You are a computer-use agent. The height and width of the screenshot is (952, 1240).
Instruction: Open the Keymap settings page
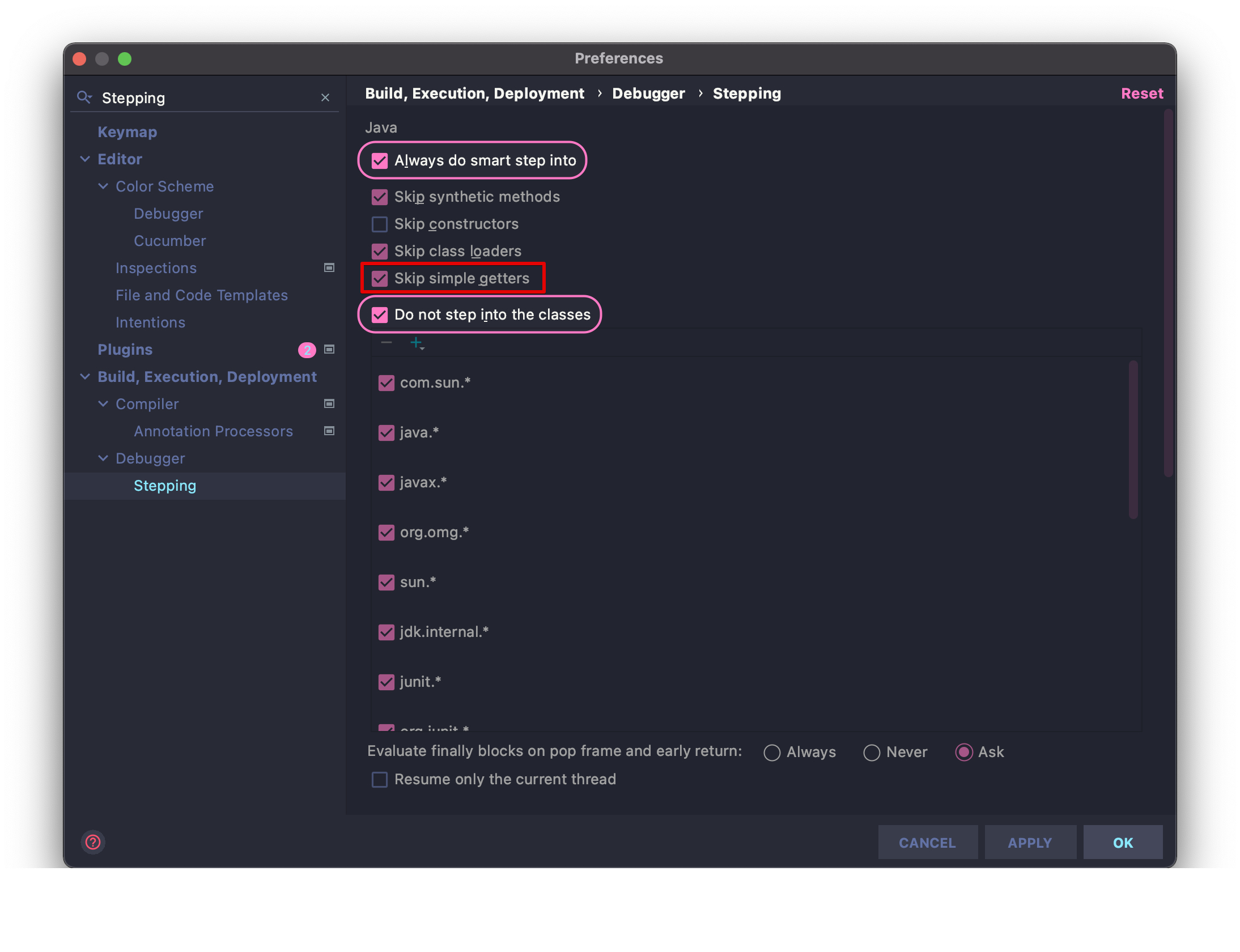coord(127,132)
